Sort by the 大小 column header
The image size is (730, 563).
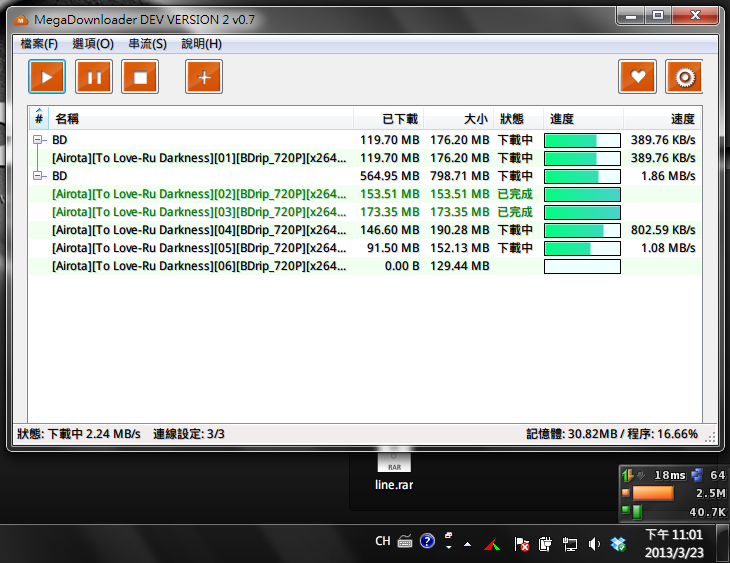(x=459, y=119)
